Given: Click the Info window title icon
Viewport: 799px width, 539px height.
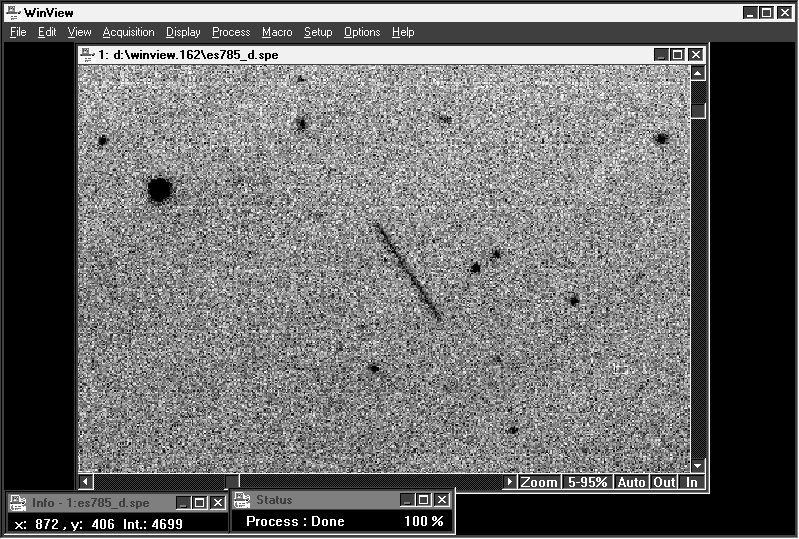Looking at the screenshot, I should pyautogui.click(x=18, y=503).
